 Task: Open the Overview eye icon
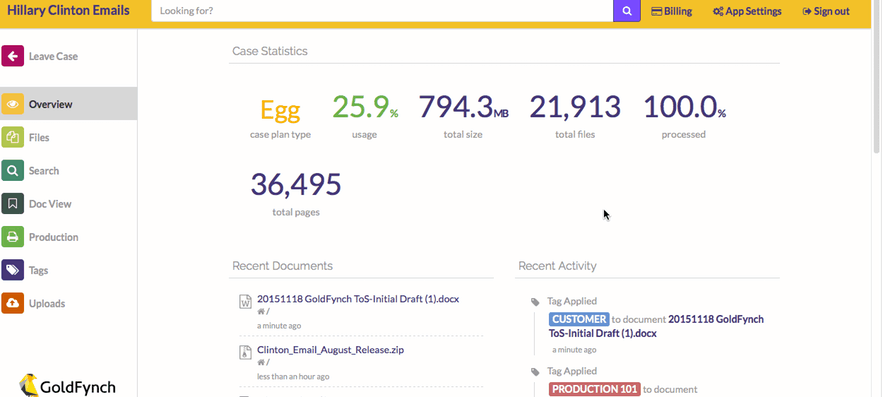[x=12, y=104]
